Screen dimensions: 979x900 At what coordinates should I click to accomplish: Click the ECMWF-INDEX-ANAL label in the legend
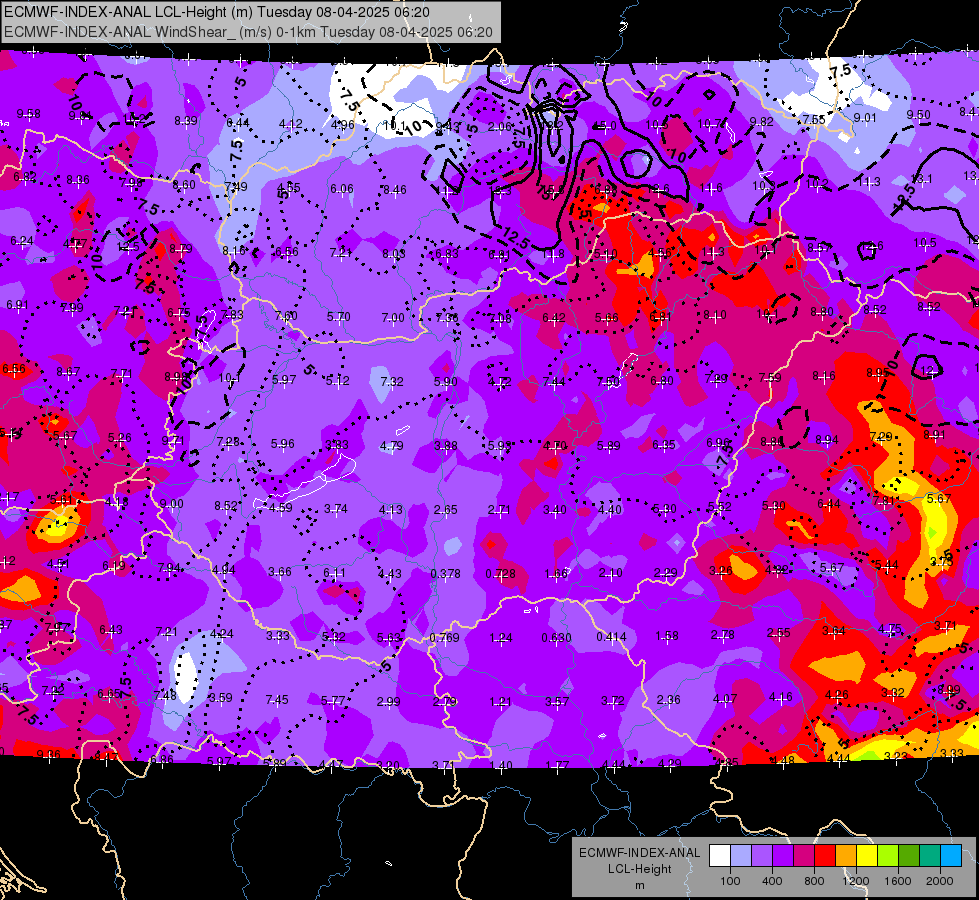click(640, 853)
